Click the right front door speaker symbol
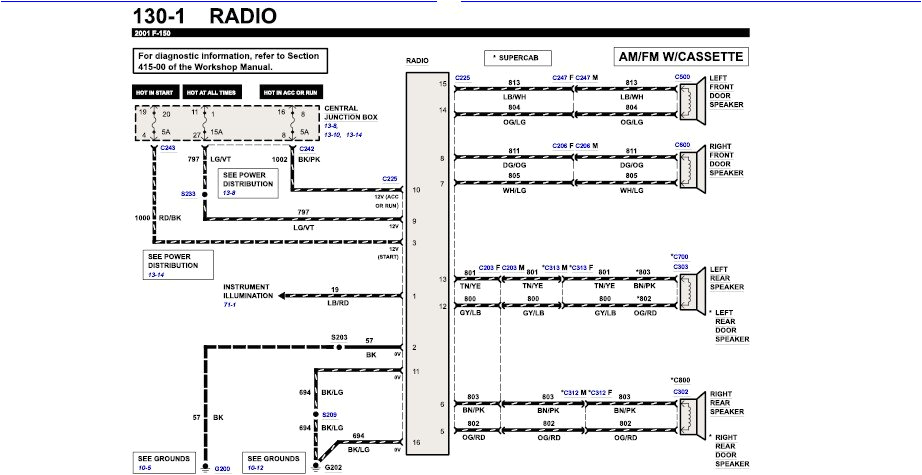This screenshot has width=922, height=475. [x=687, y=168]
